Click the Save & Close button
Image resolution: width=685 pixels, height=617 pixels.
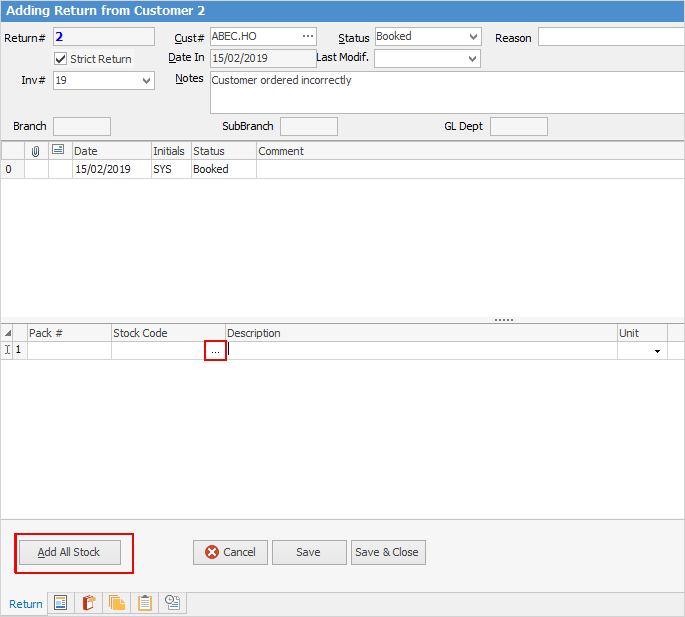pyautogui.click(x=388, y=552)
